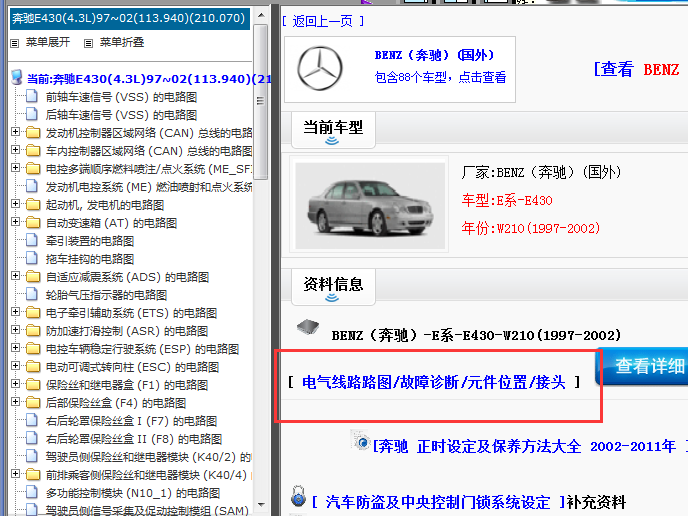Click the 菜单展开 menu label
Screen dimensions: 688x516
(x=48, y=43)
